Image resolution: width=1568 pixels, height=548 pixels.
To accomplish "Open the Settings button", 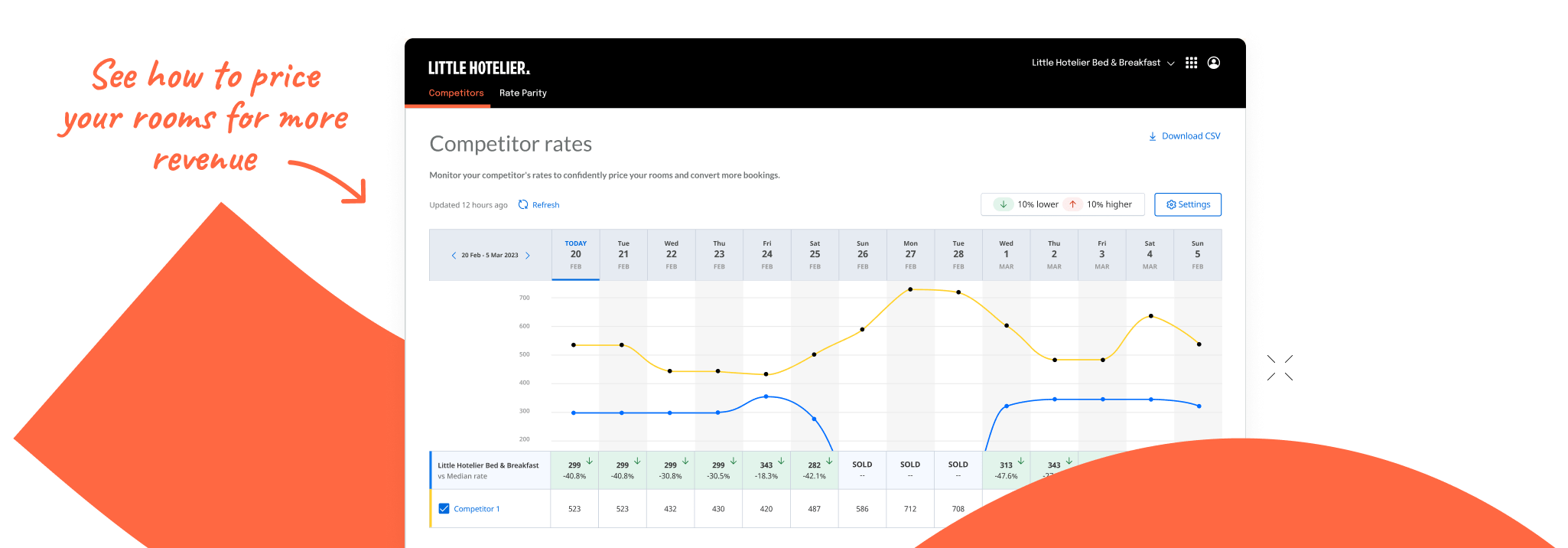I will click(1188, 204).
